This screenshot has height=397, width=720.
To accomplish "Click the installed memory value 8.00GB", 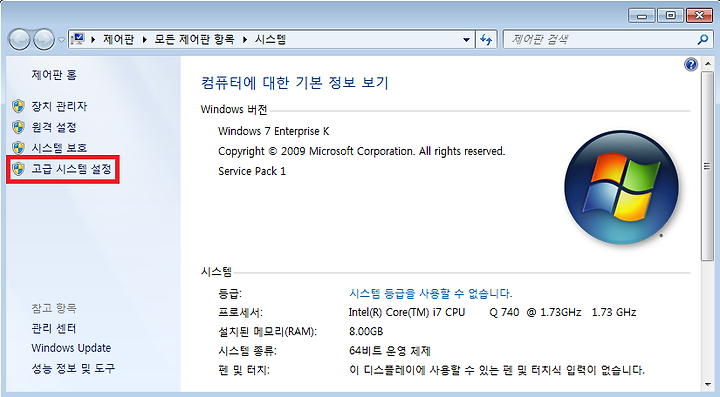I will point(366,331).
